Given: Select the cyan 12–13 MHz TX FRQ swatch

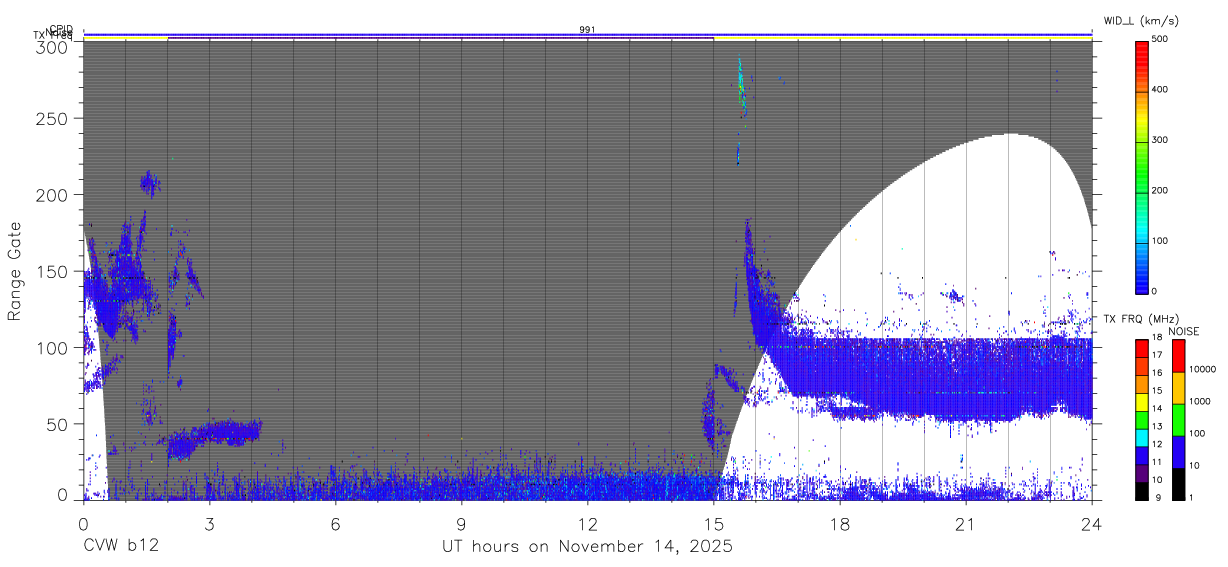Looking at the screenshot, I should tap(1141, 437).
